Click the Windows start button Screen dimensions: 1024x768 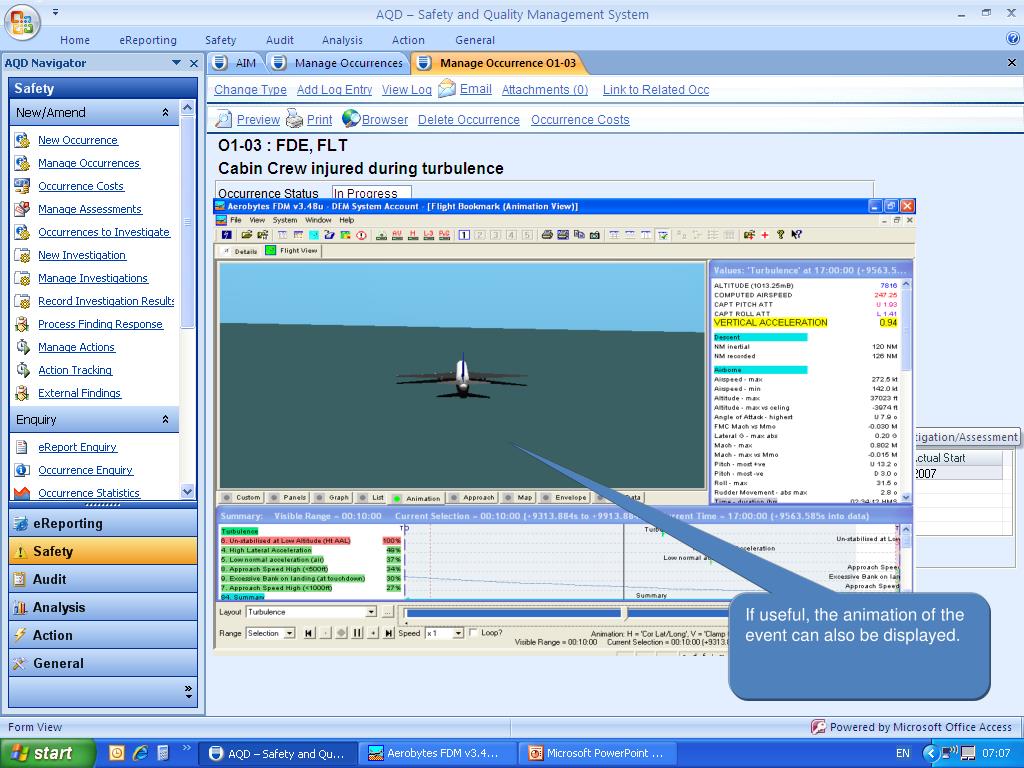click(47, 753)
